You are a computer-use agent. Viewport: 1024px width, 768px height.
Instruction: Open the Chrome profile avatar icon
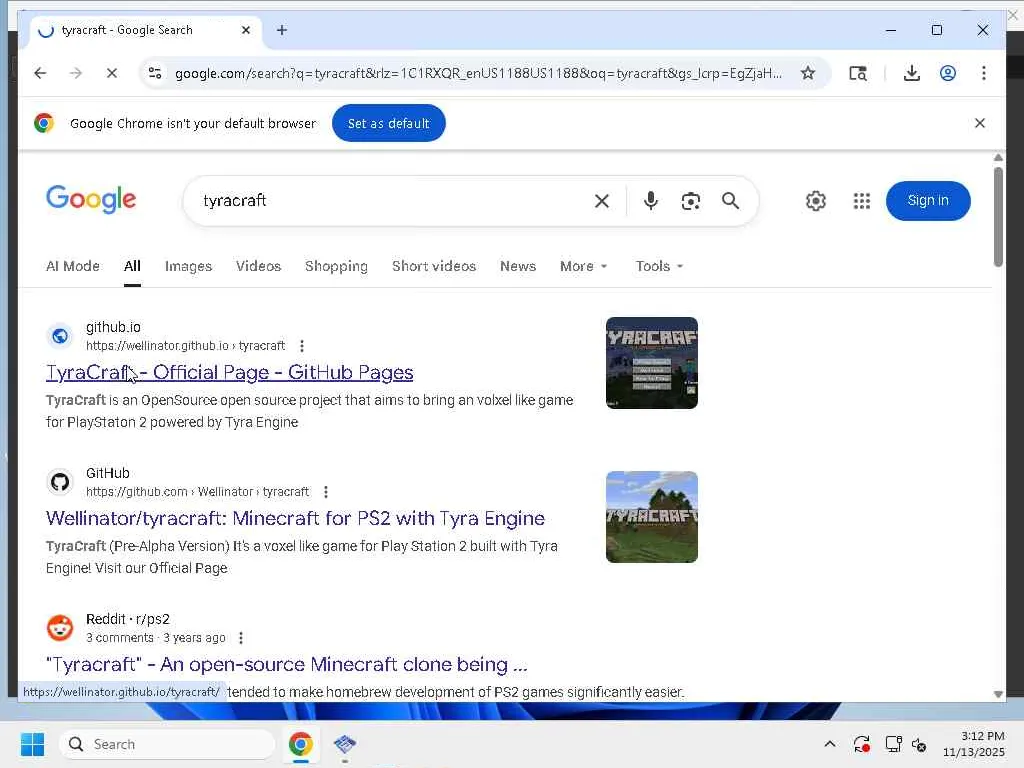[948, 73]
